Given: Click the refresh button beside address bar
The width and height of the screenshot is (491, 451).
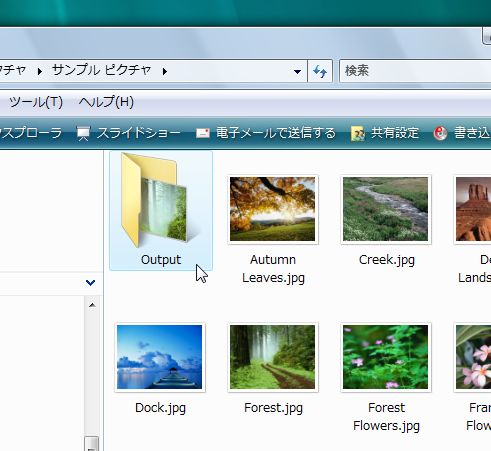Looking at the screenshot, I should tap(320, 71).
